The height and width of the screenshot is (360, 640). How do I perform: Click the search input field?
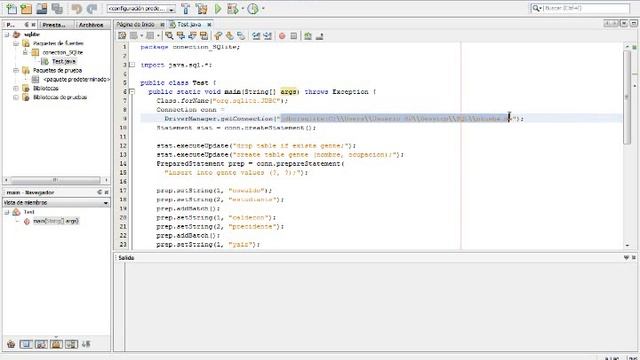click(586, 8)
